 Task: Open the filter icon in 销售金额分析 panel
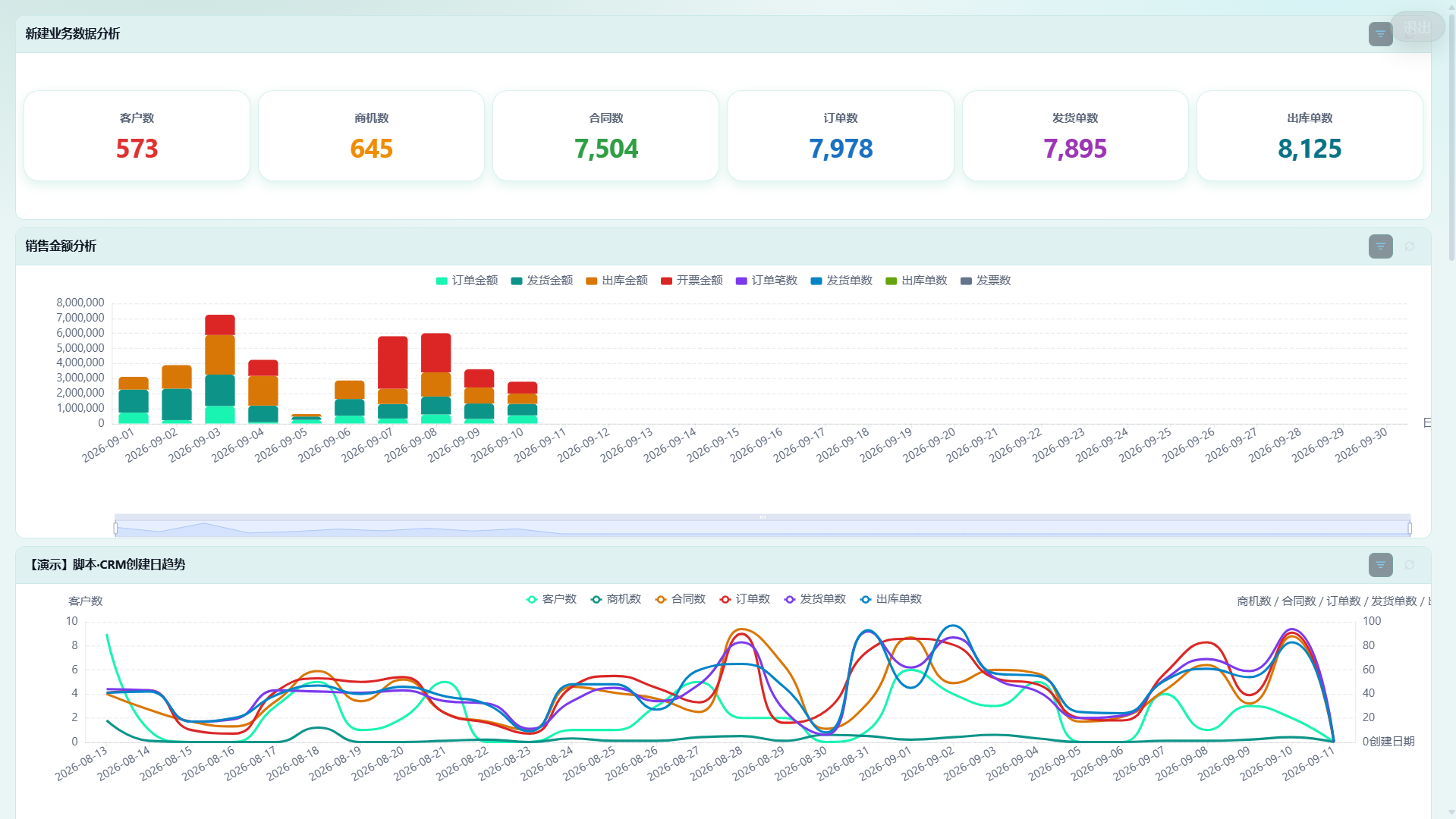(x=1380, y=246)
